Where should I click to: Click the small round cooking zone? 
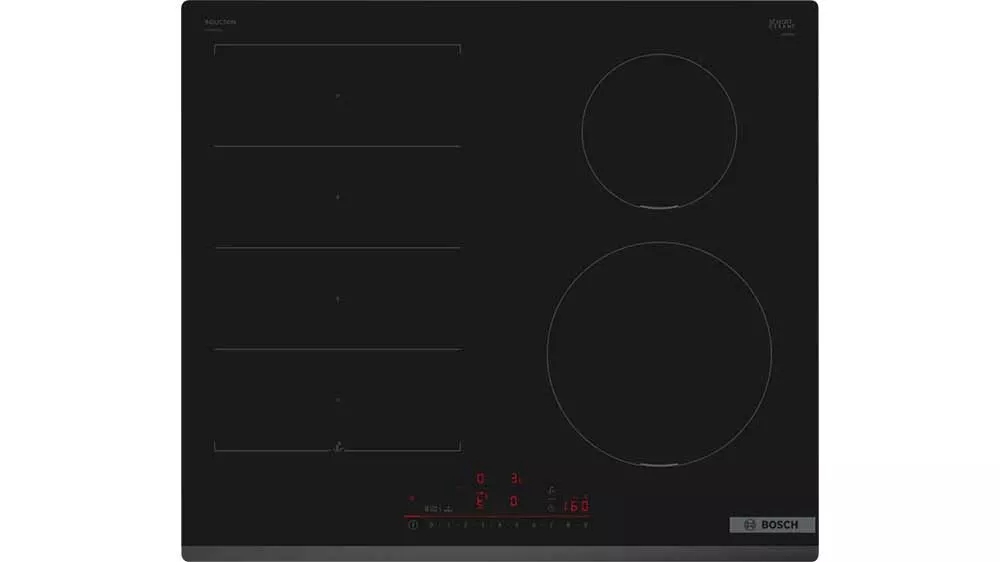659,131
